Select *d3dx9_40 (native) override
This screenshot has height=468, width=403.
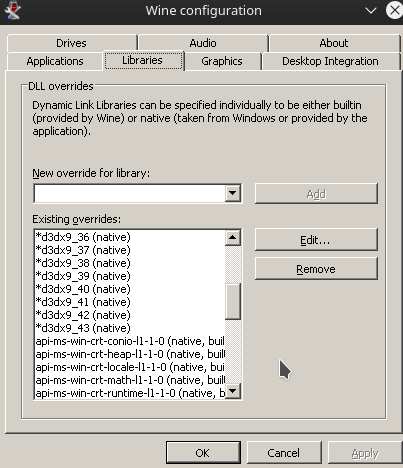[130, 289]
